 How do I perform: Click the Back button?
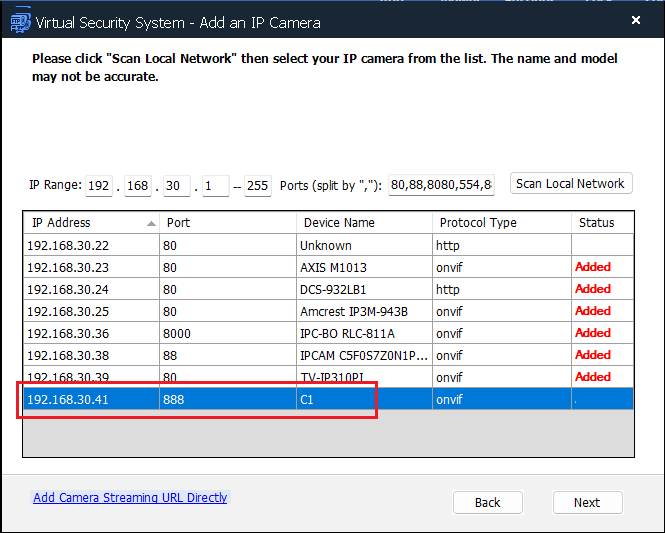488,502
